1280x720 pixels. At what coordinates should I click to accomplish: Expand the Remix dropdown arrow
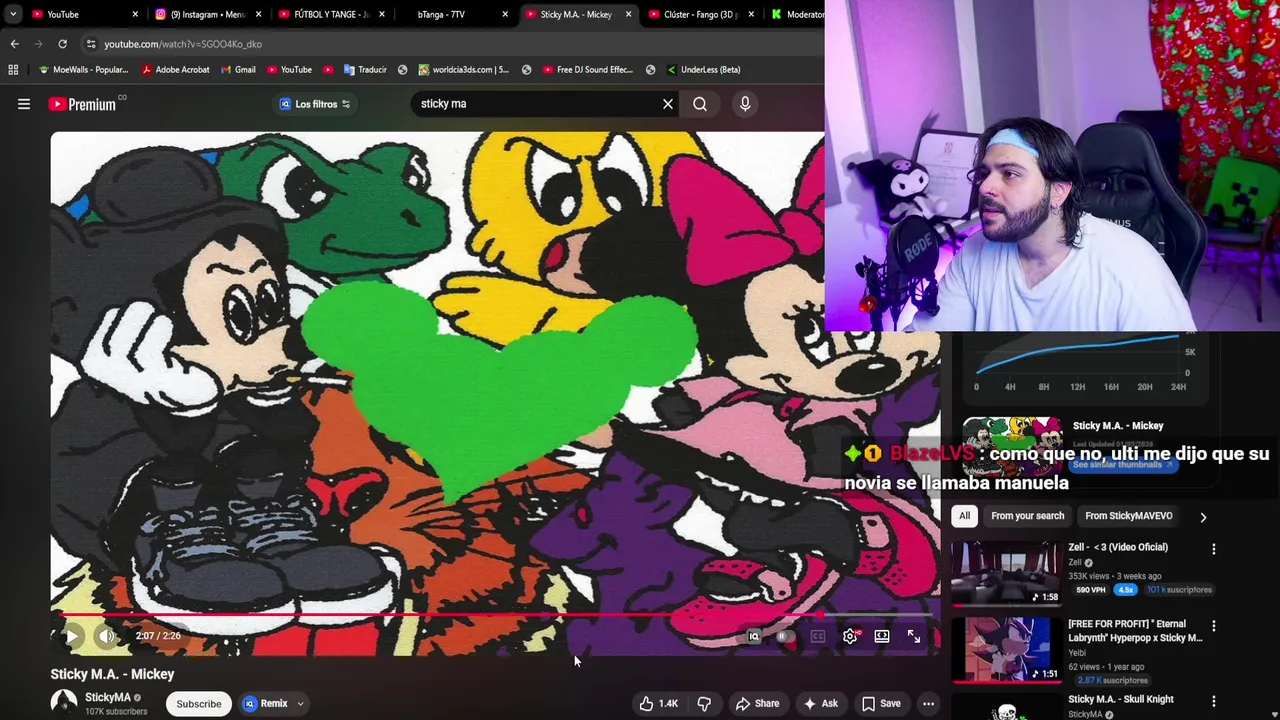pyautogui.click(x=299, y=704)
